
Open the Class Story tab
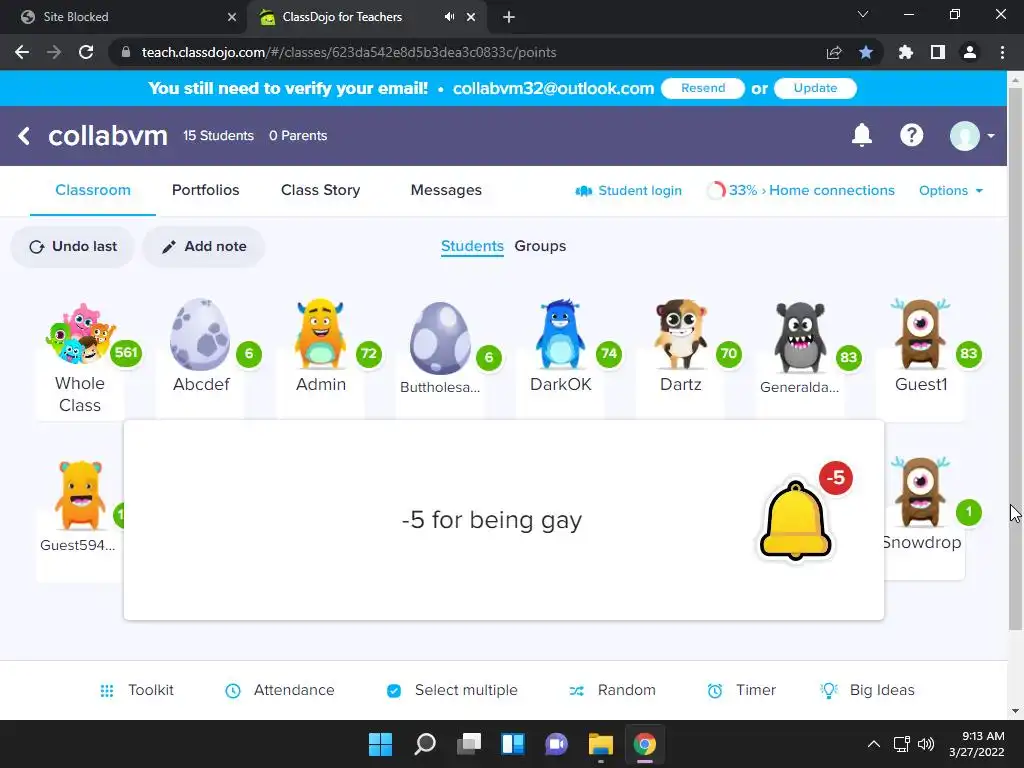[321, 190]
